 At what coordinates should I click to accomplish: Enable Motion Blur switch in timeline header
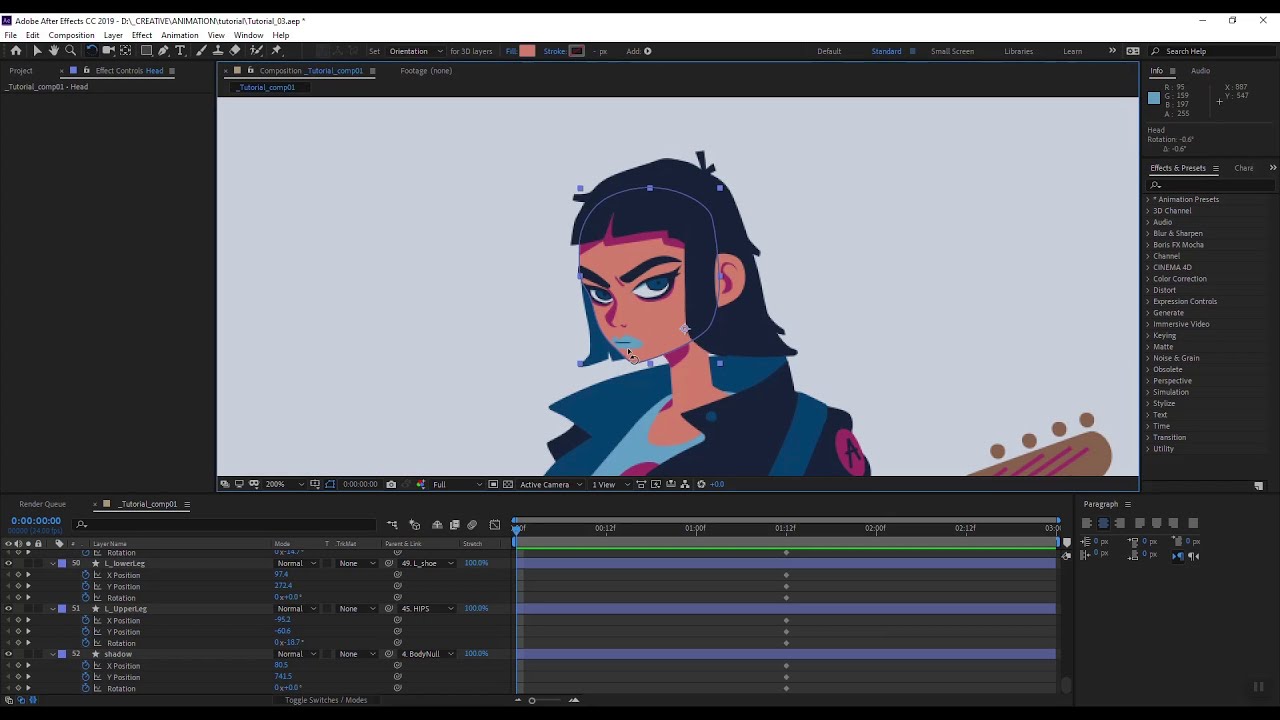click(472, 525)
